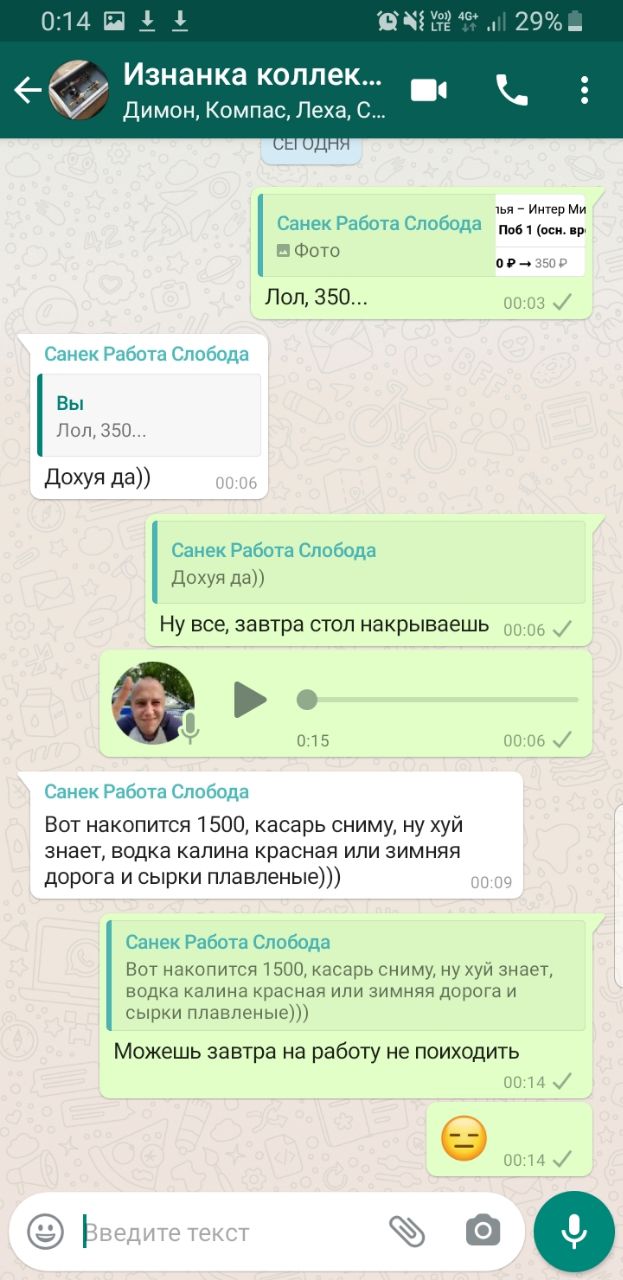Play the 0:15 voice message

click(250, 700)
